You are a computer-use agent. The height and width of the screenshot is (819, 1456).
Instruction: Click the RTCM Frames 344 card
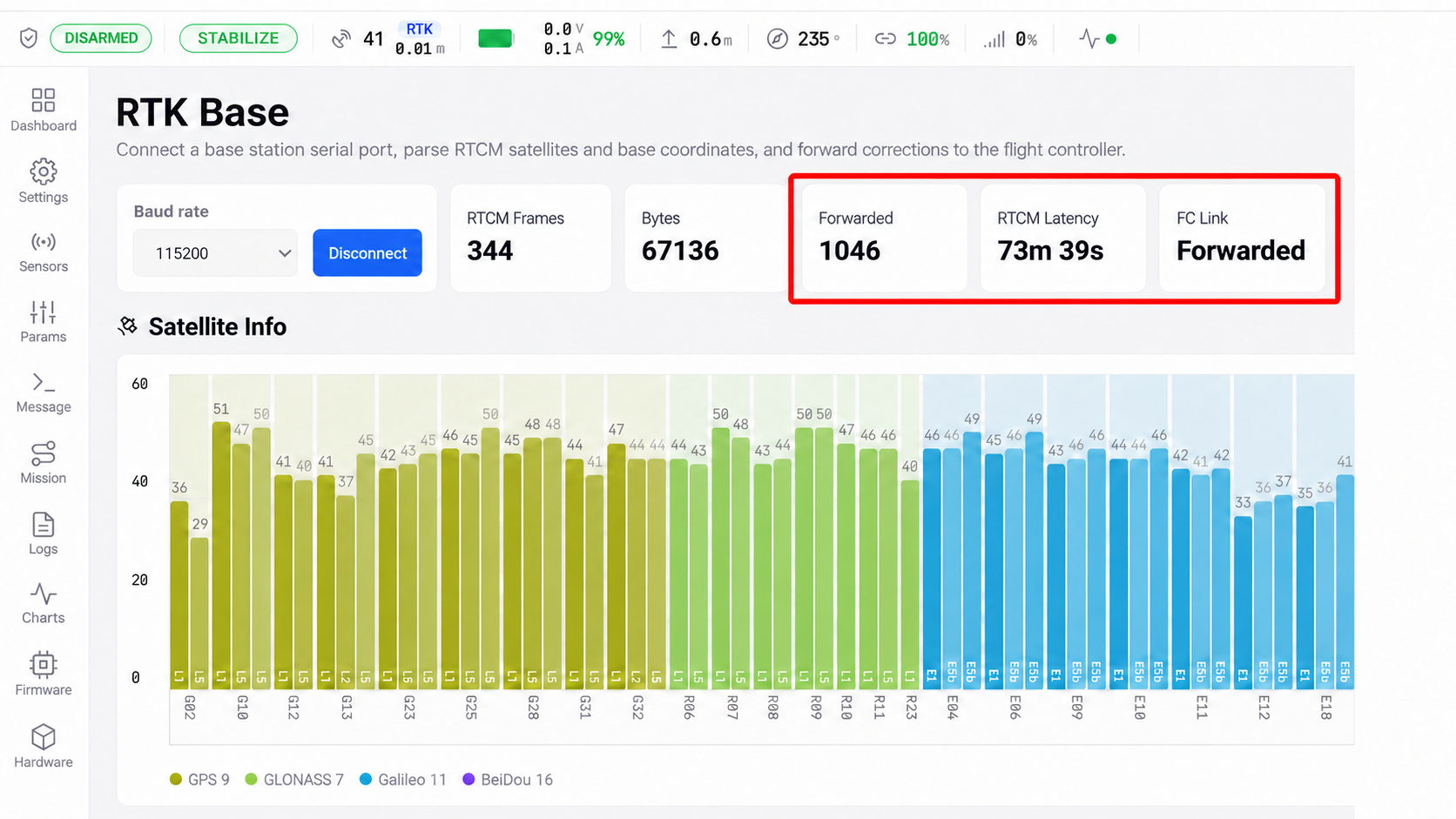[530, 238]
